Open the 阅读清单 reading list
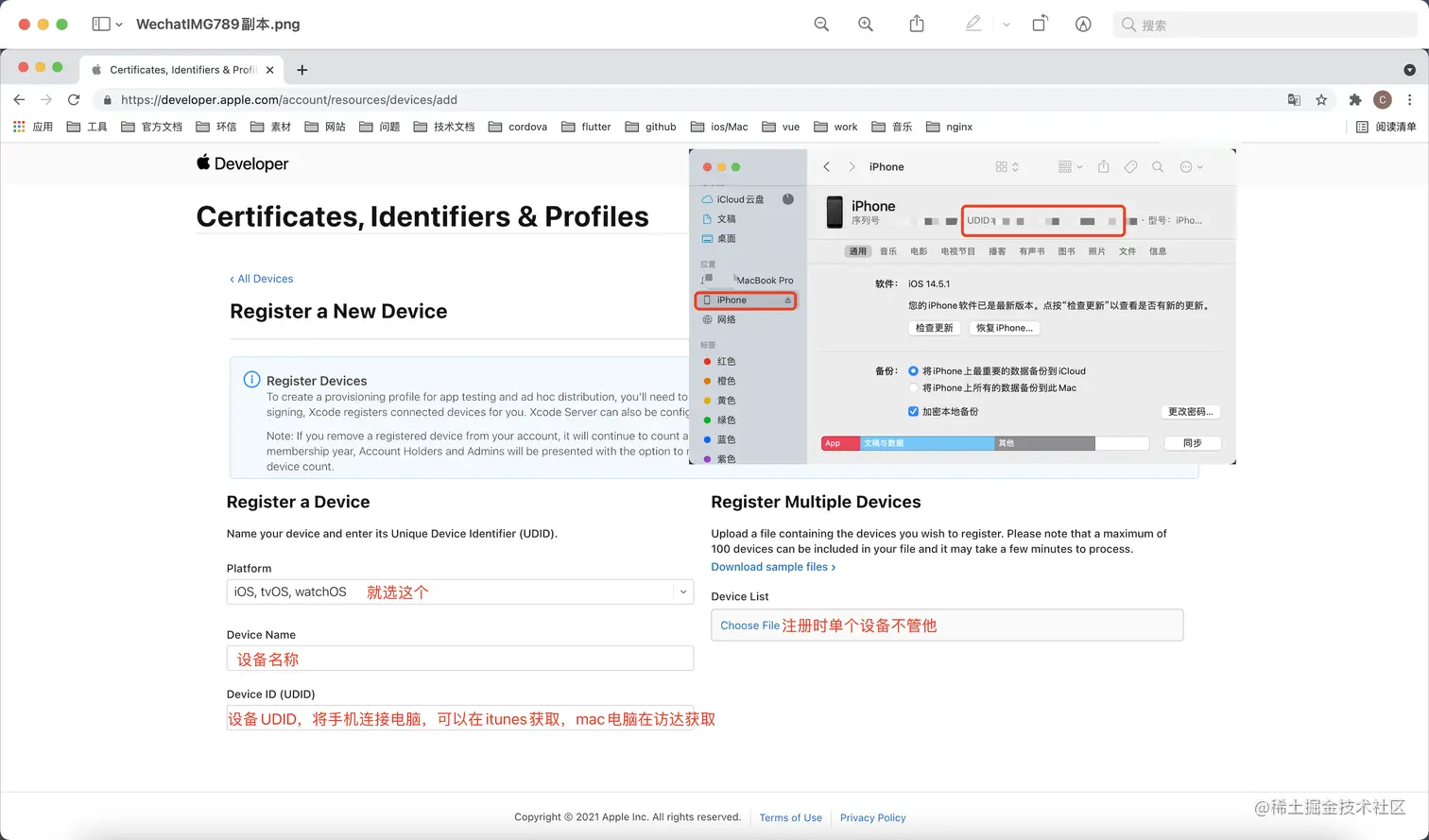1429x840 pixels. click(x=1386, y=127)
